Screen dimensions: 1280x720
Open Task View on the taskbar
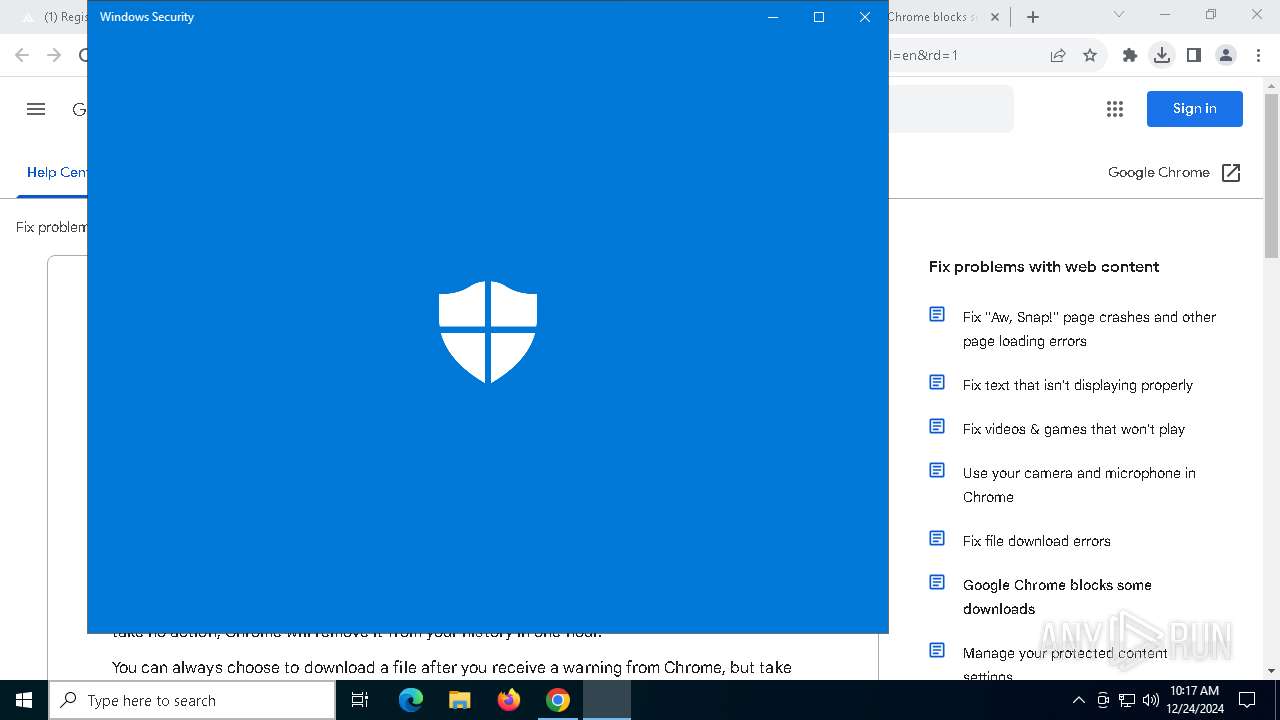coord(360,700)
